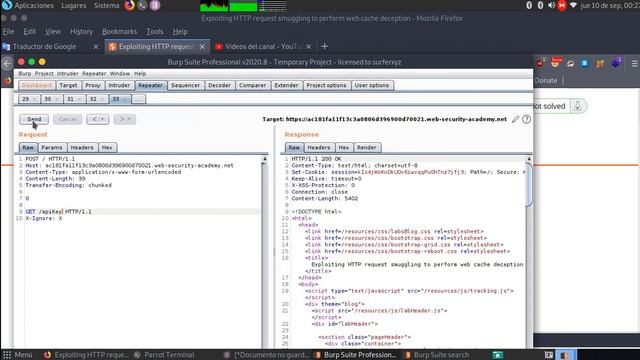Viewport: 640px width, 360px height.
Task: Close the Videos del canal YouTube tab
Action: click(x=309, y=47)
